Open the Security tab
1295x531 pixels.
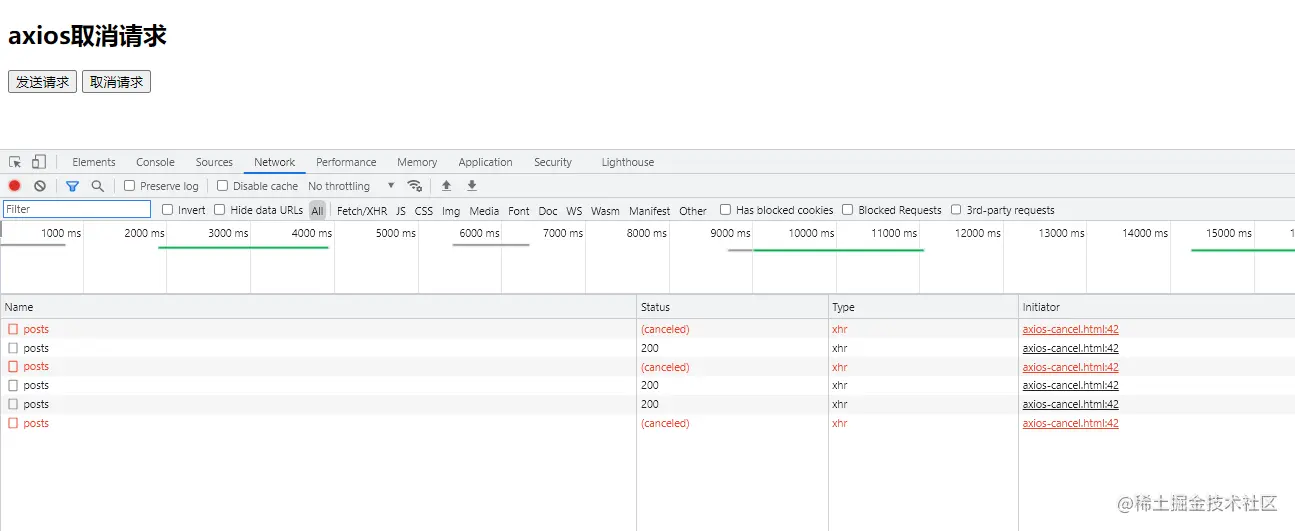553,162
